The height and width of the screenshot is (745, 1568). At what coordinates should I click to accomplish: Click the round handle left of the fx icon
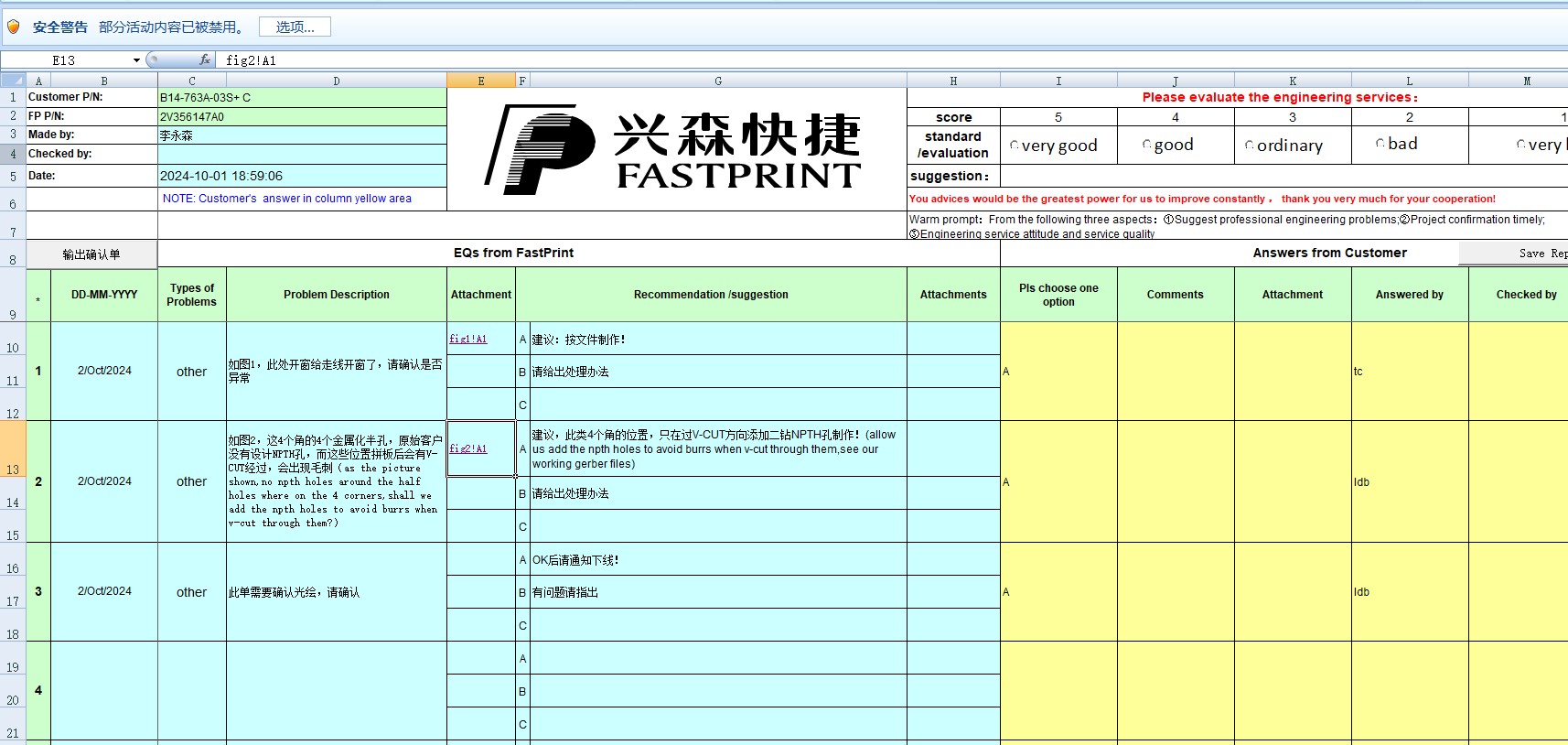(153, 59)
